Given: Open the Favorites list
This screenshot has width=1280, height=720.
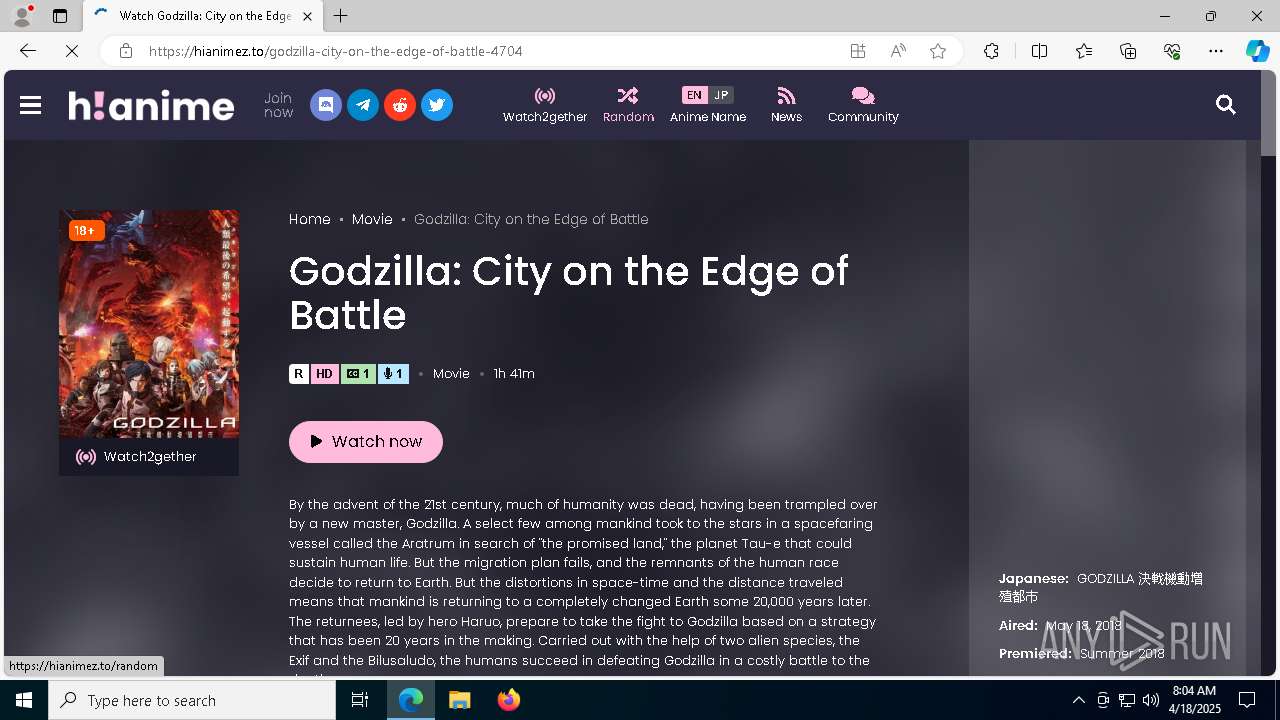Looking at the screenshot, I should coord(1084,51).
